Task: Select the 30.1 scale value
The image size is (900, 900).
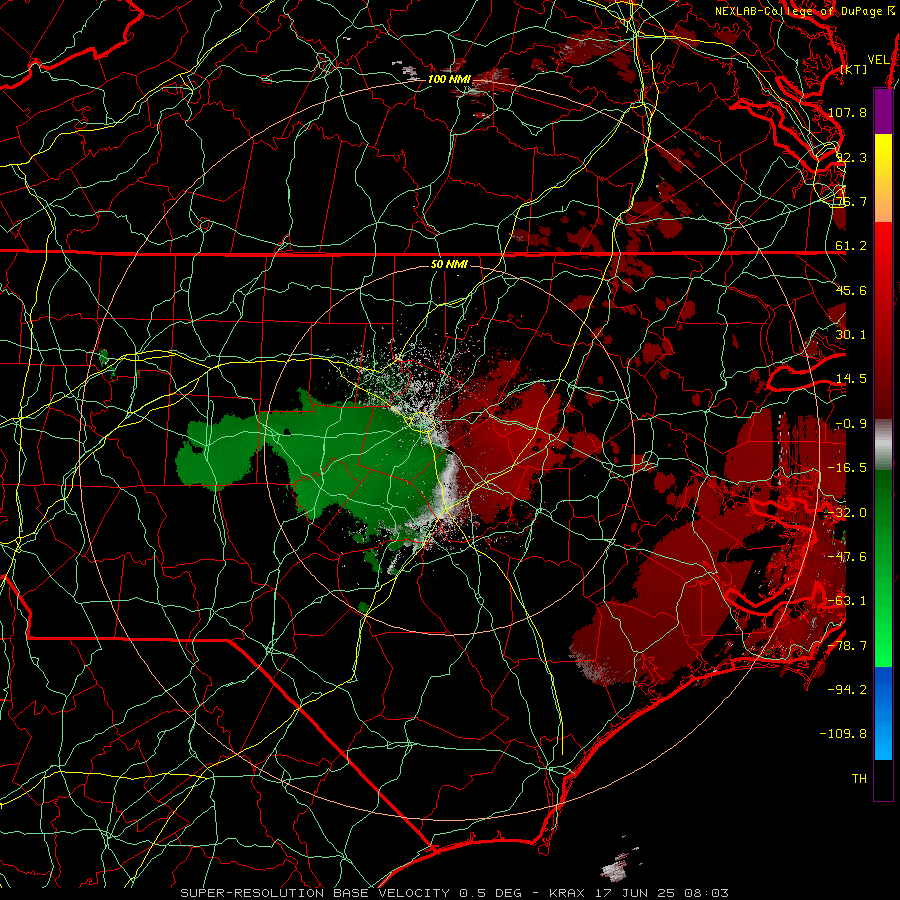Action: coord(851,335)
